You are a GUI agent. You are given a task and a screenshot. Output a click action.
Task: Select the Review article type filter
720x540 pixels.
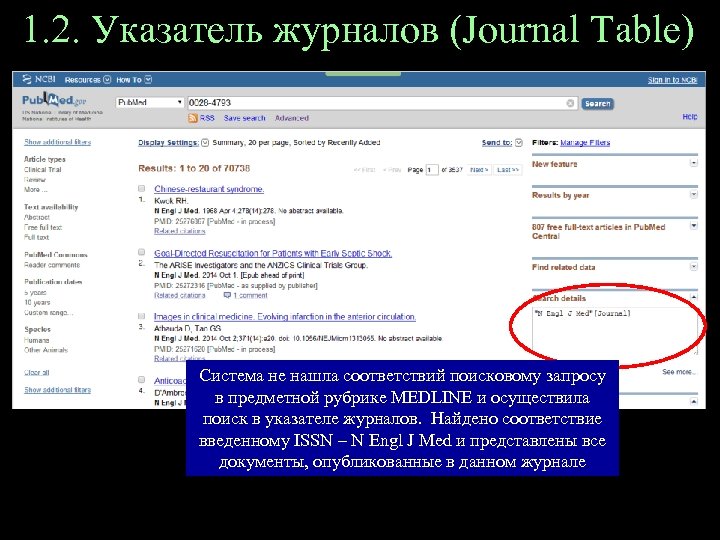coord(35,180)
